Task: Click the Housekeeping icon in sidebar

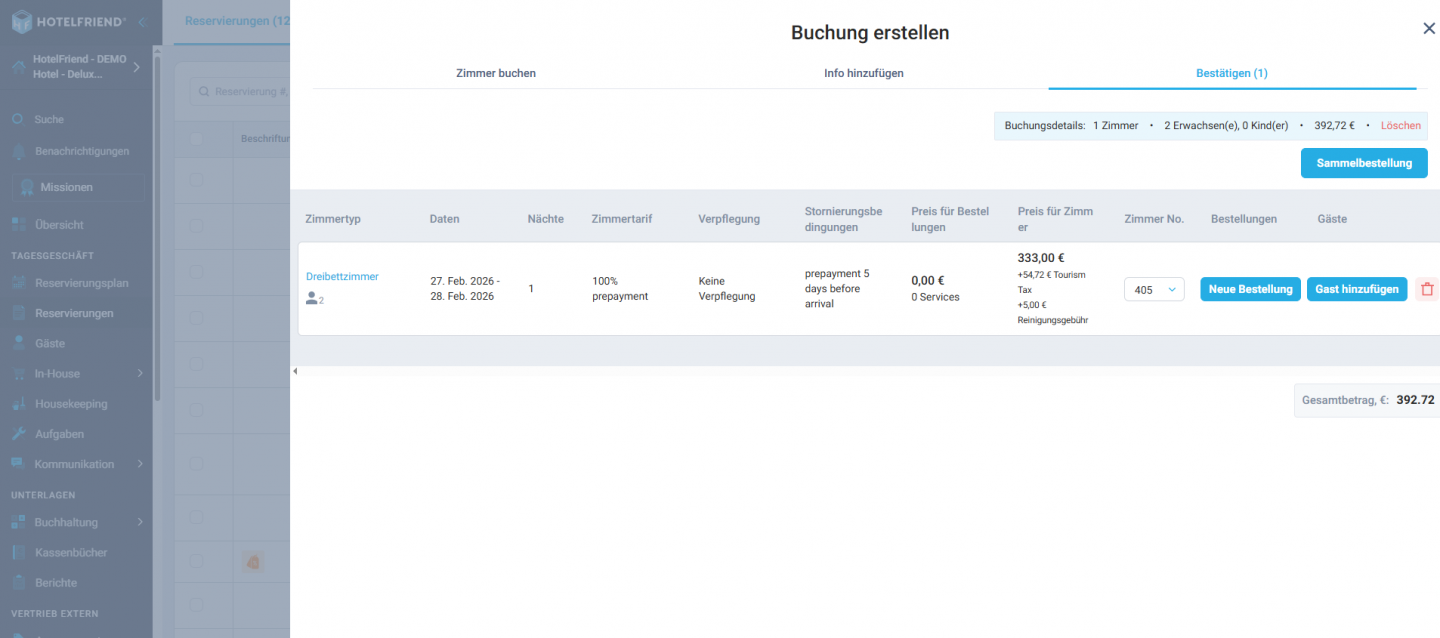Action: (x=18, y=404)
